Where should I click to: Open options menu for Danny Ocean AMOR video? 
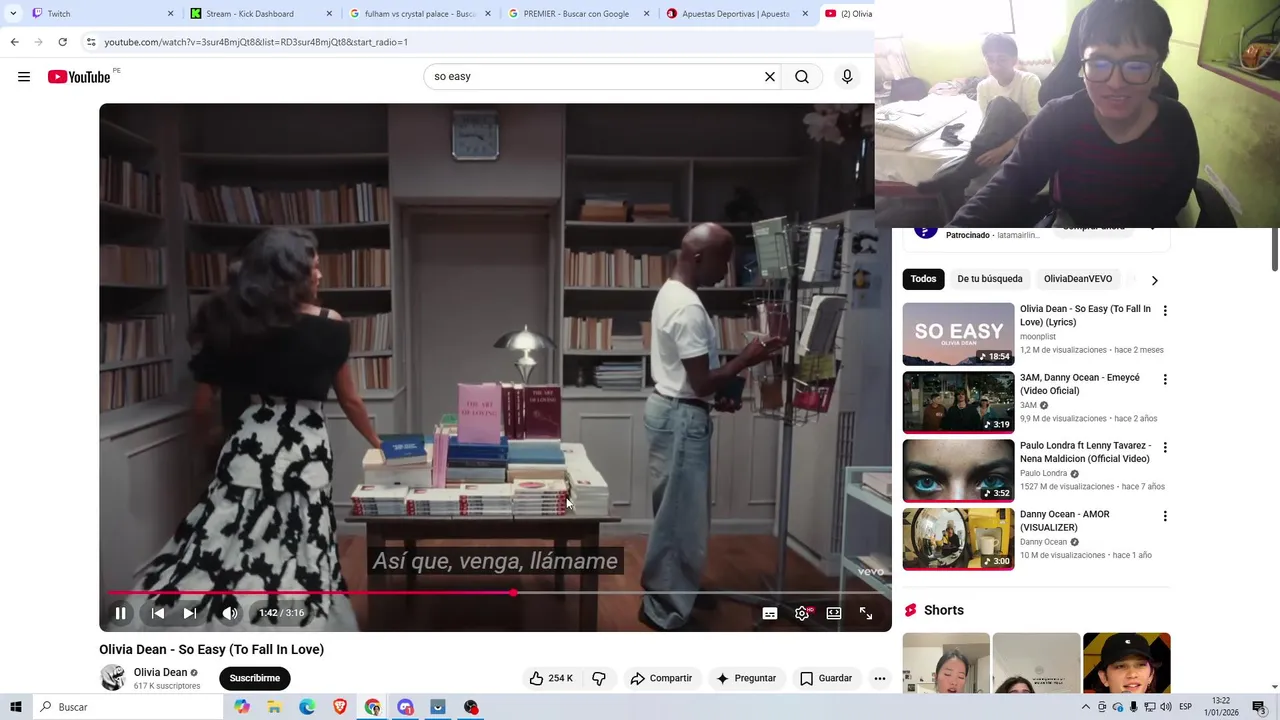(1165, 517)
